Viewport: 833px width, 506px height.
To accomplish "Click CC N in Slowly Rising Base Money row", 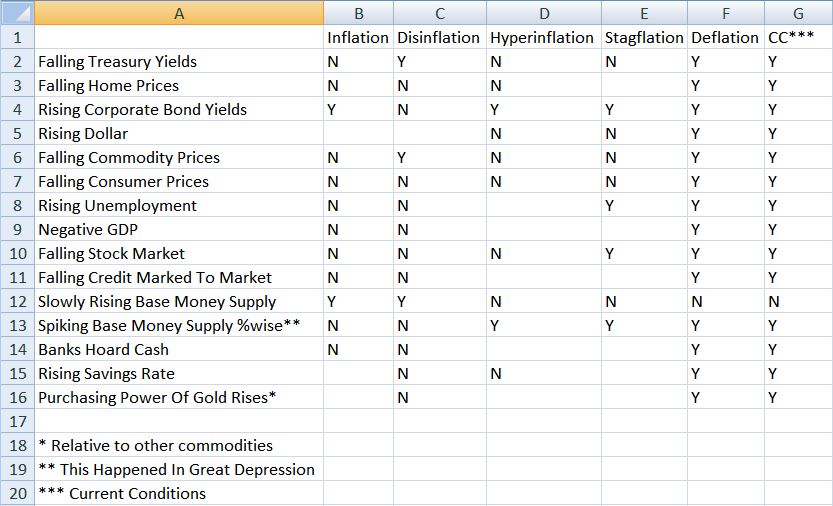I will (798, 301).
